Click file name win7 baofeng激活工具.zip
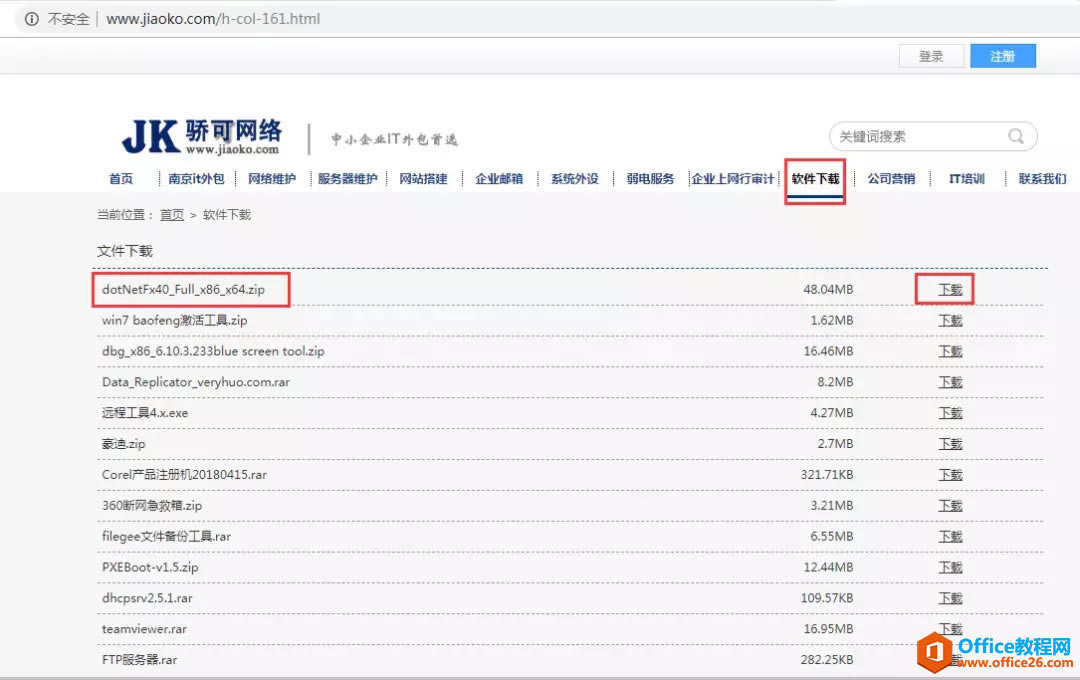1080x680 pixels. [x=174, y=320]
